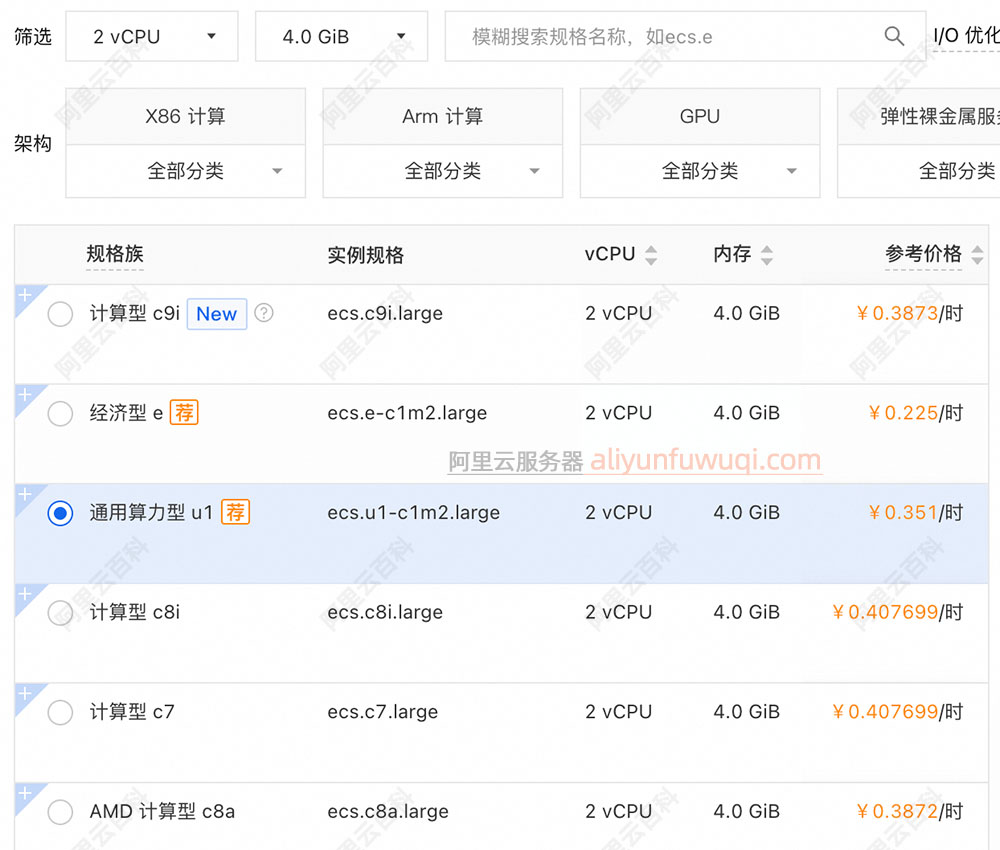This screenshot has width=1000, height=850.
Task: Click 计算型 c8i family name
Action: point(135,612)
